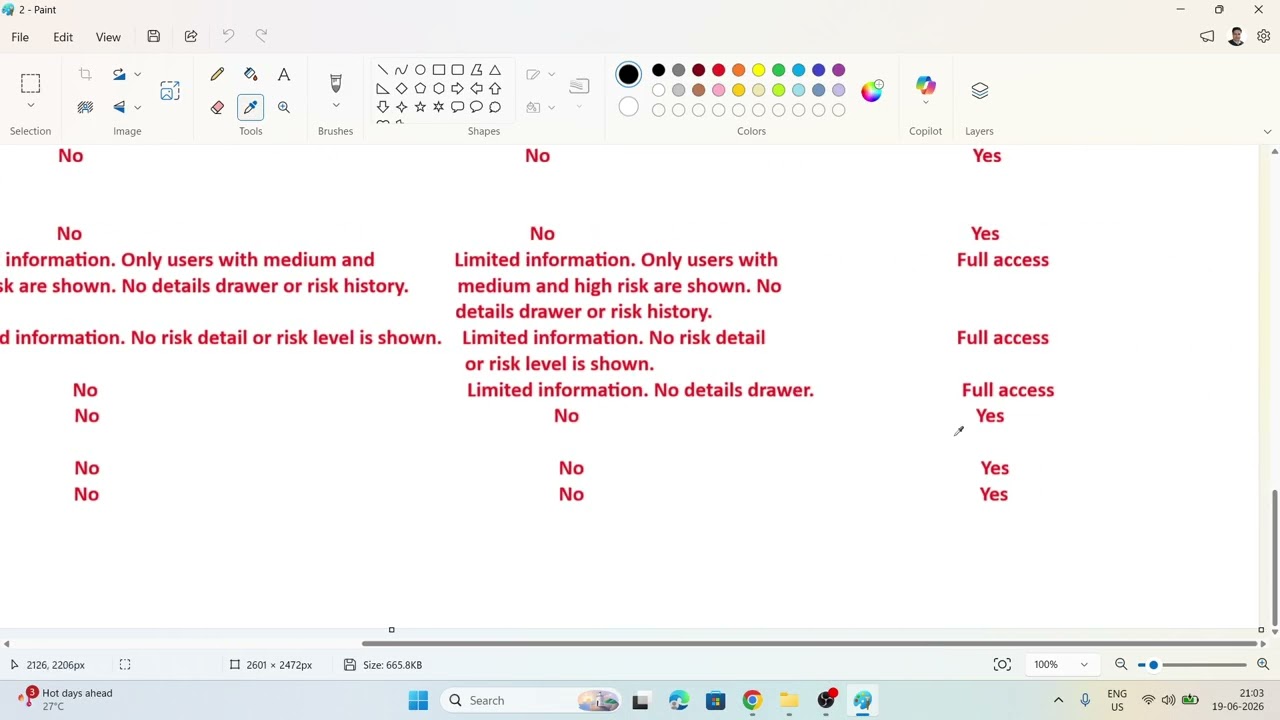Expand the shape Fill dropdown
The image size is (1280, 720).
pos(551,107)
